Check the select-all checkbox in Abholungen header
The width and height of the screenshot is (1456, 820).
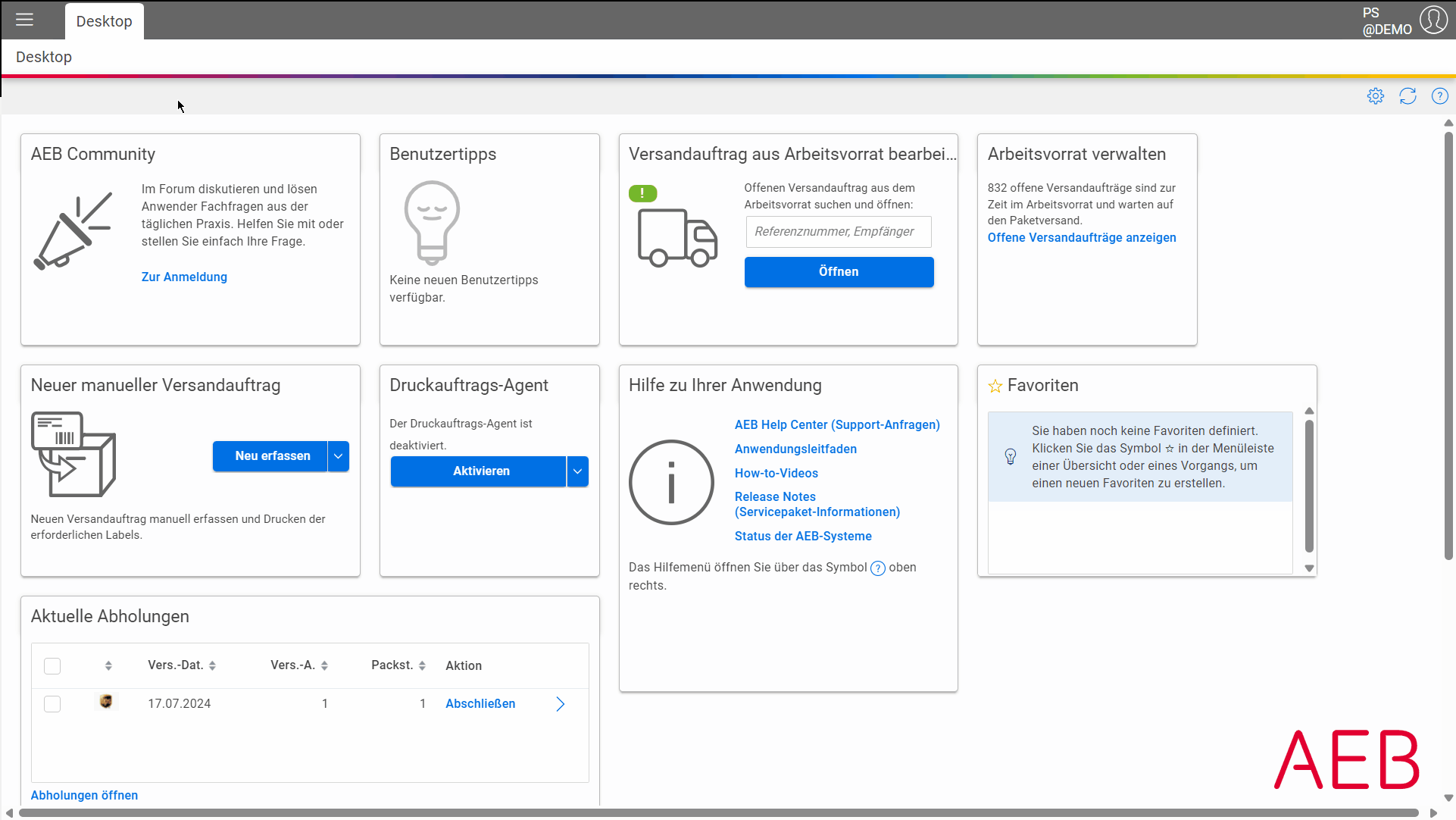pos(52,666)
